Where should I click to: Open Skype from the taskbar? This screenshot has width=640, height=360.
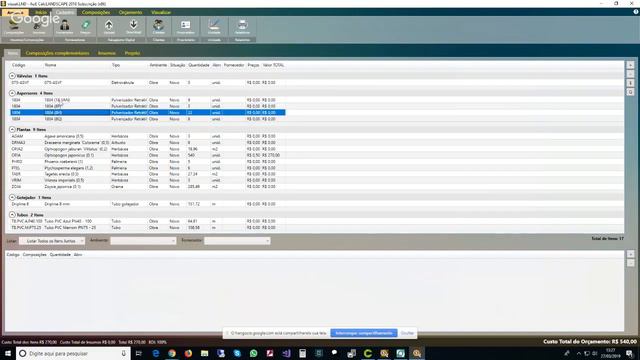tap(237, 353)
